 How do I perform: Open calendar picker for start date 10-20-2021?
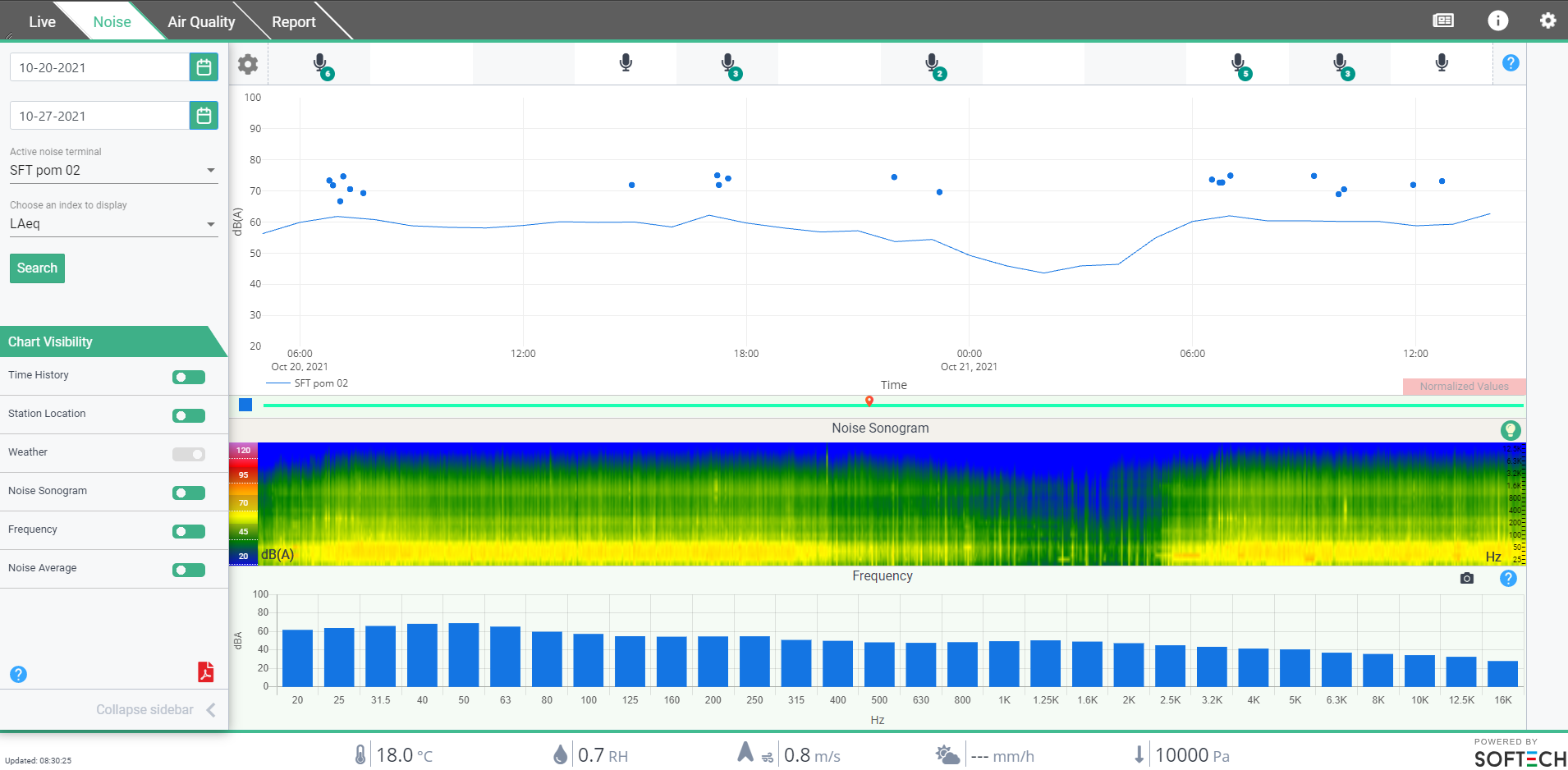pyautogui.click(x=204, y=67)
